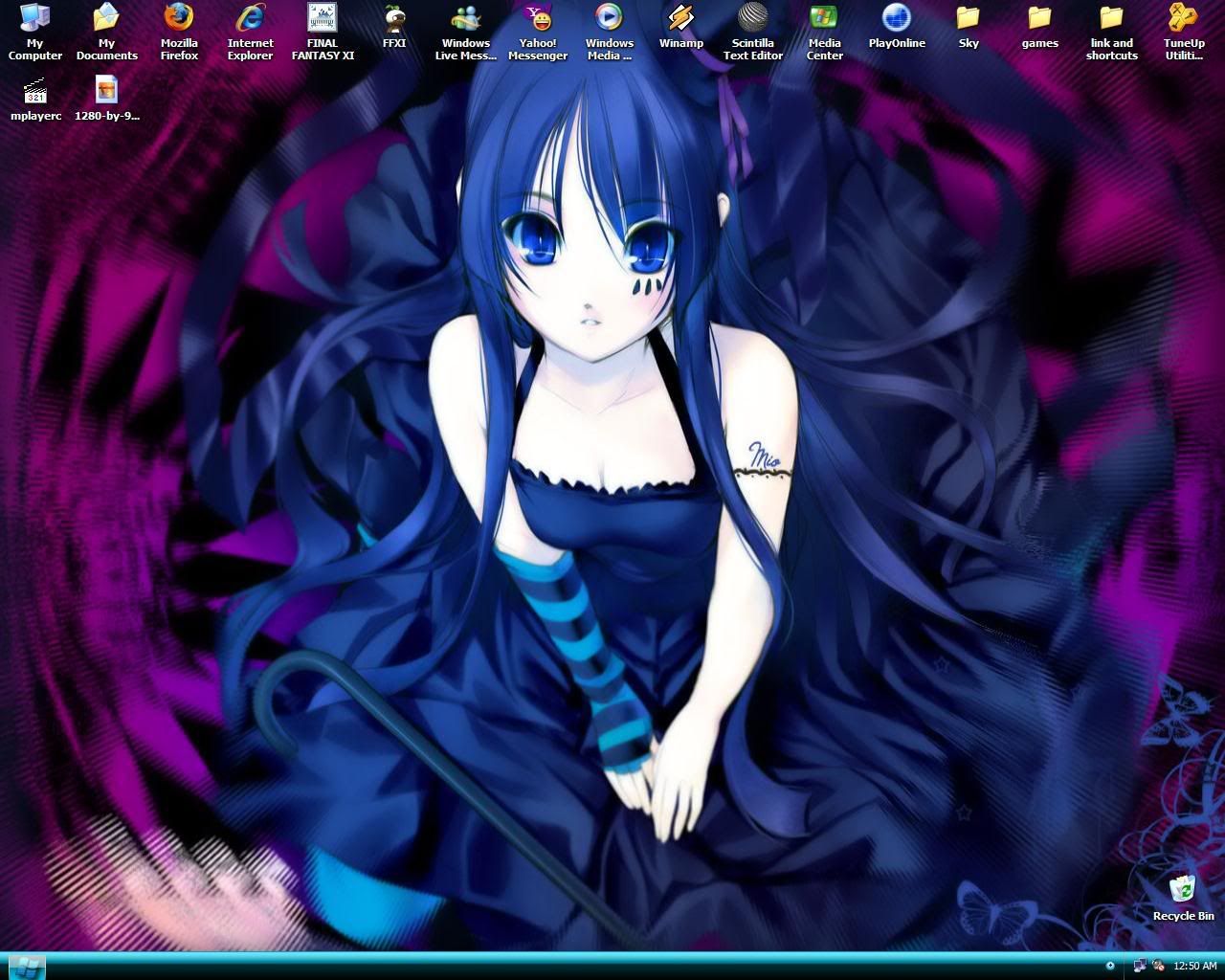Select the Media Center icon
This screenshot has width=1225, height=980.
click(825, 31)
